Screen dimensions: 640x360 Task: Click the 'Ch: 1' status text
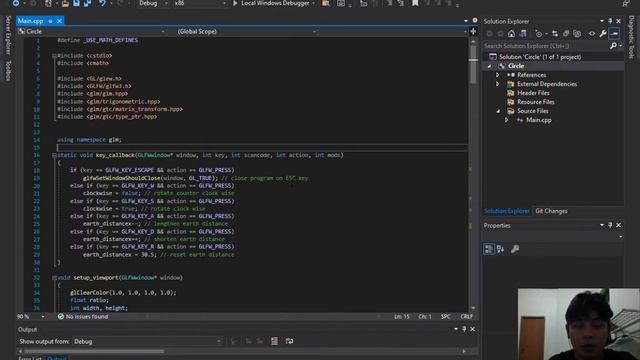(424, 317)
